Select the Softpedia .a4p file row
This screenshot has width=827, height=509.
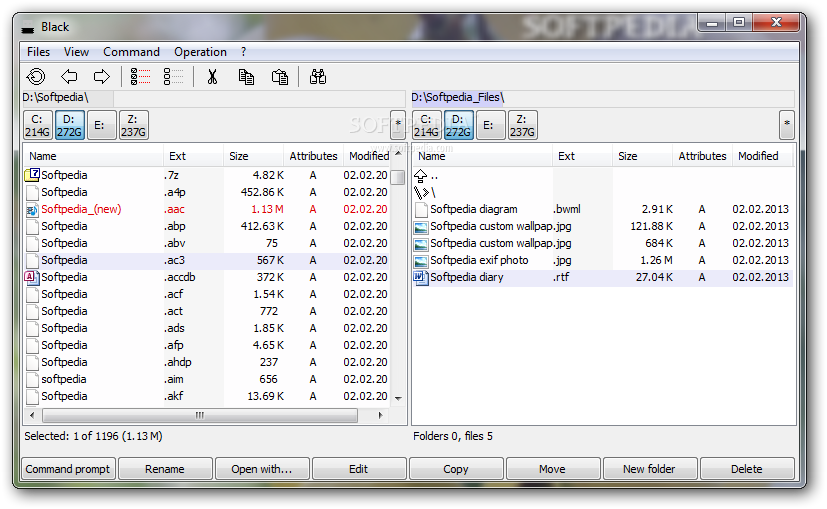(207, 192)
